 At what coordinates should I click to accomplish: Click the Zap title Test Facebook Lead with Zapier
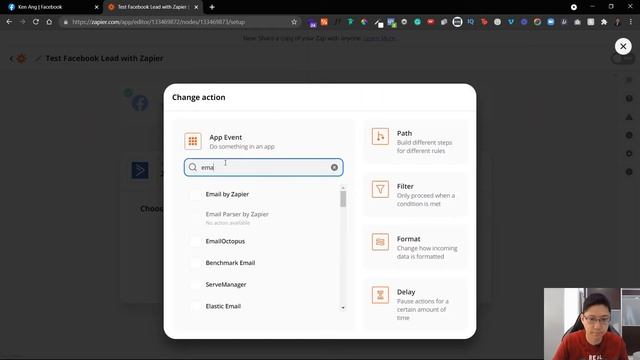click(104, 58)
